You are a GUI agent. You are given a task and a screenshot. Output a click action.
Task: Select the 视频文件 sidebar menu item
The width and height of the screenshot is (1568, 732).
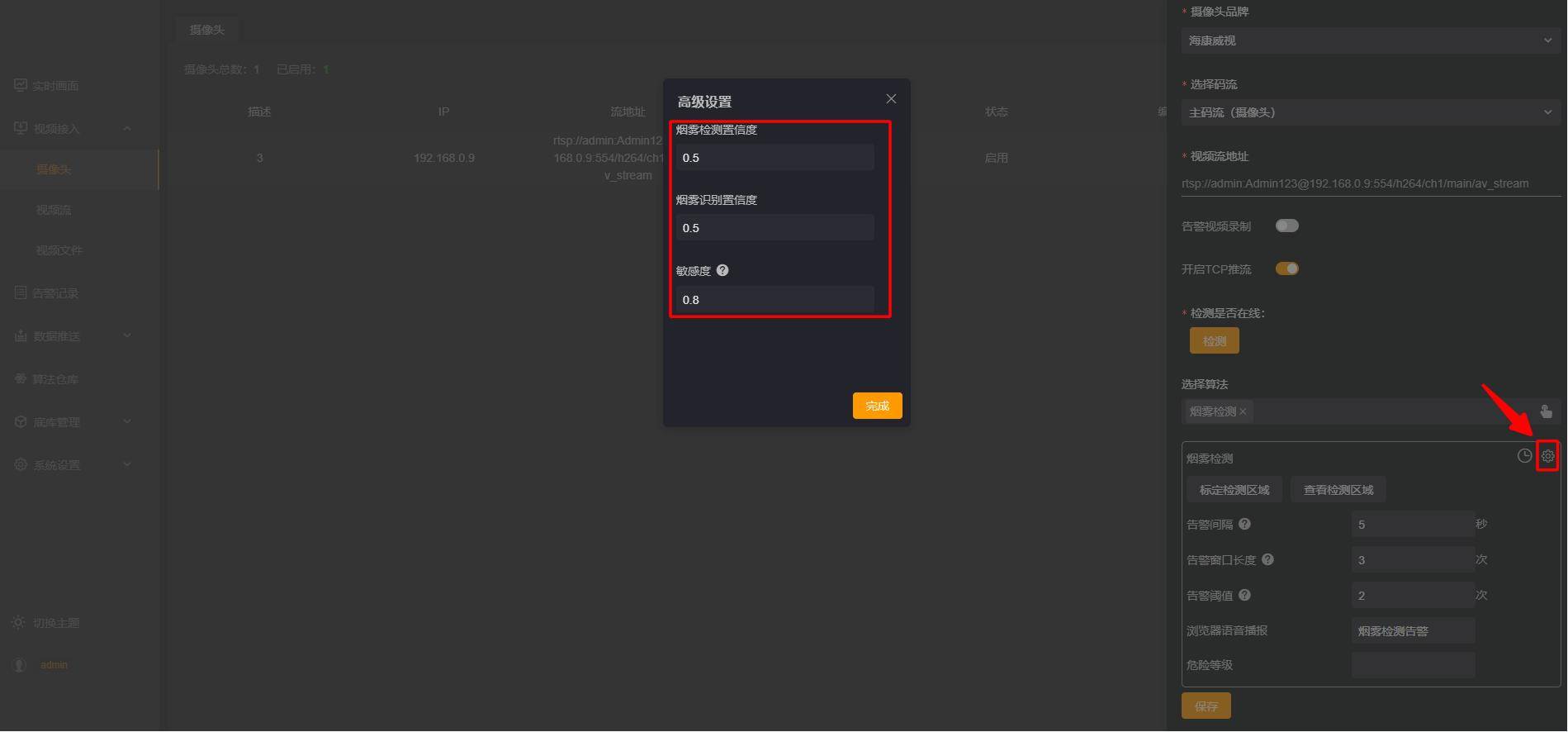59,250
